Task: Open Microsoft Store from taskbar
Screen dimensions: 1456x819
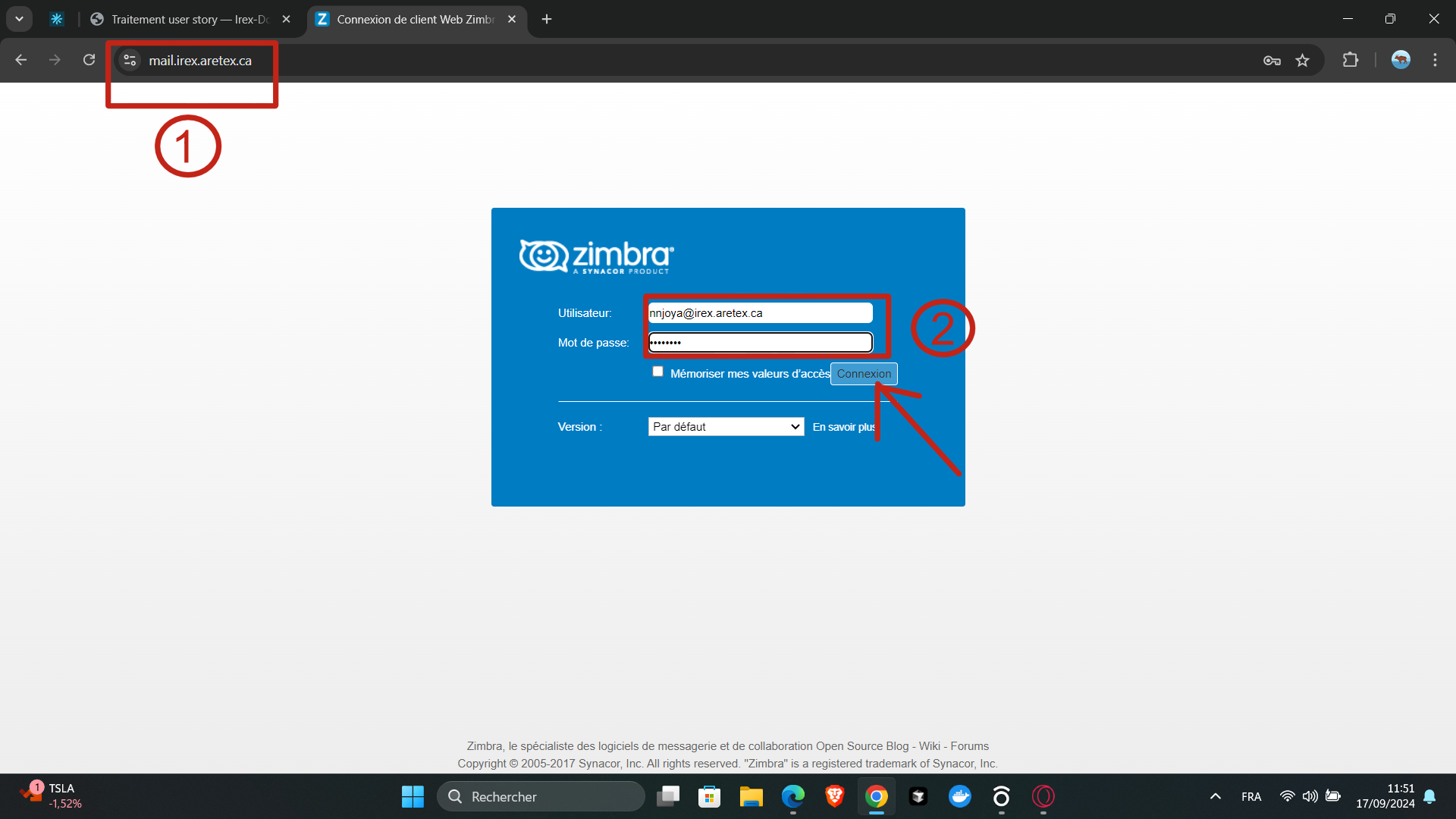Action: click(x=710, y=796)
